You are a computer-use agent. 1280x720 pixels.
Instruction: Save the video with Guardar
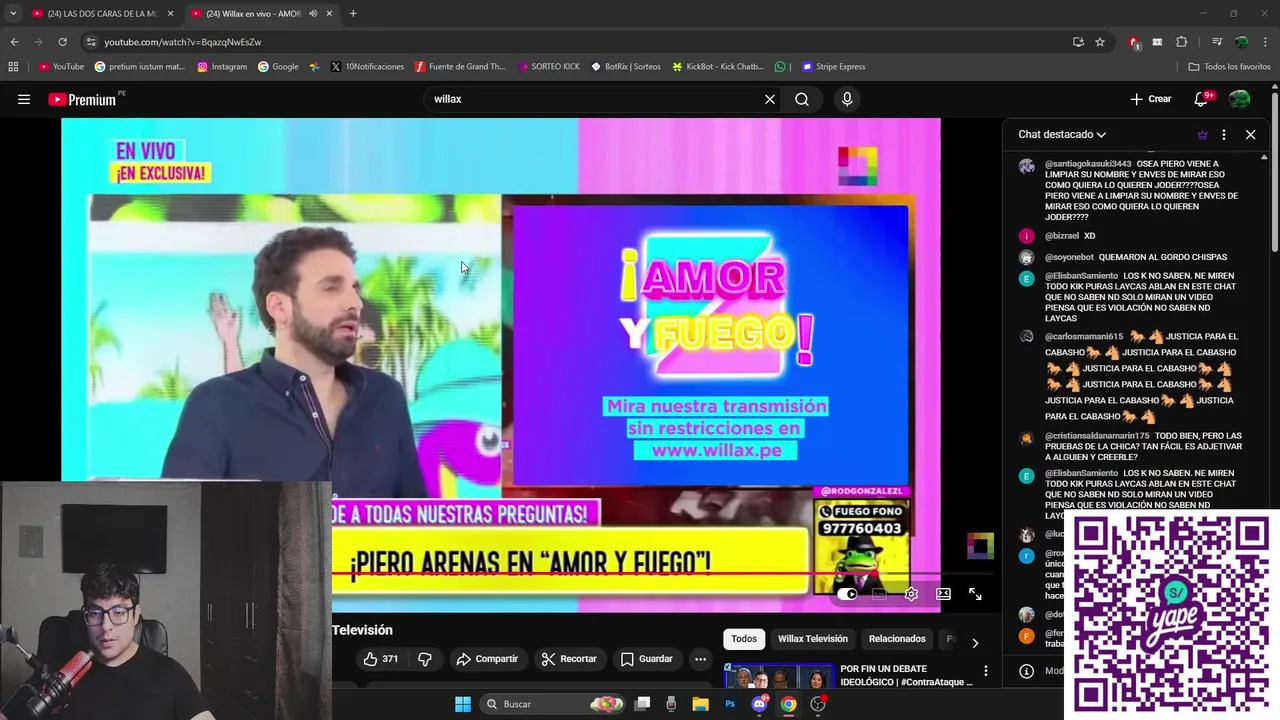click(x=646, y=659)
